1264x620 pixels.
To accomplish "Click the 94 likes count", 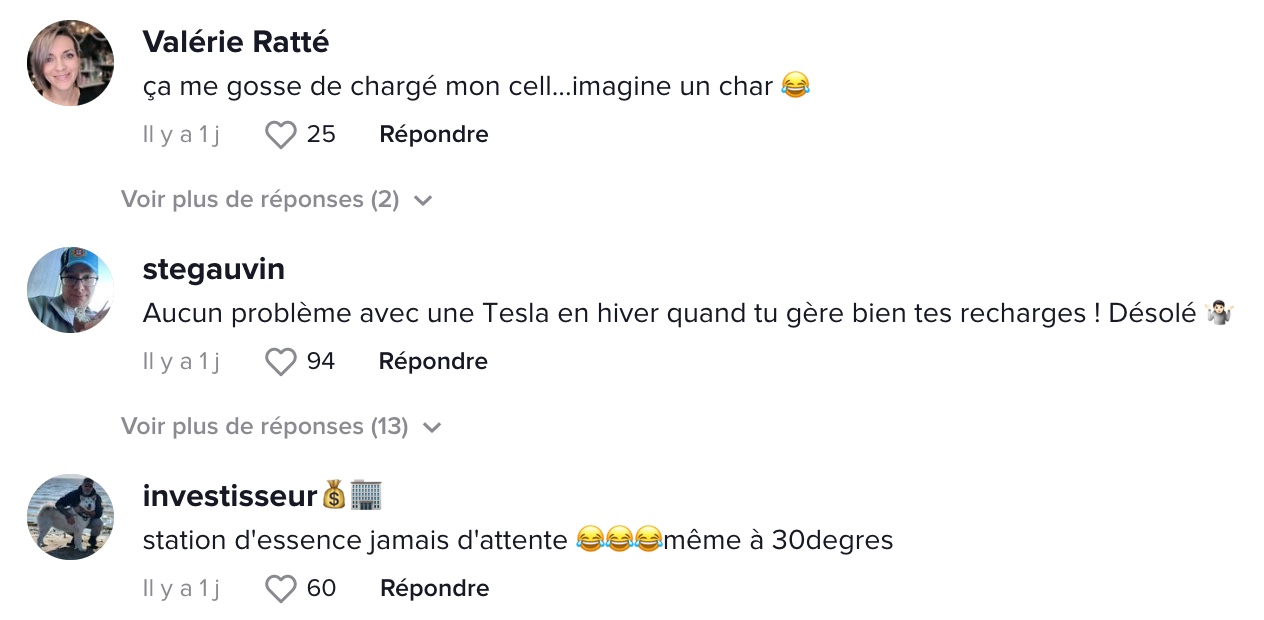I will tap(321, 362).
